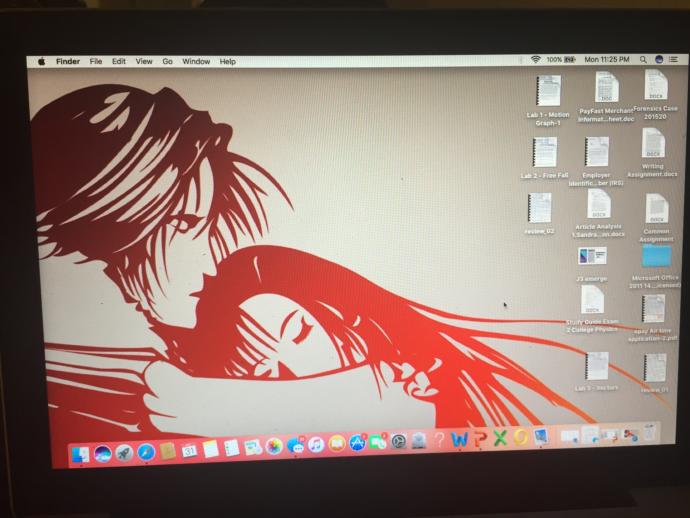The image size is (690, 518).
Task: Select Microsoft Office 2011 blue folder
Action: [x=655, y=266]
